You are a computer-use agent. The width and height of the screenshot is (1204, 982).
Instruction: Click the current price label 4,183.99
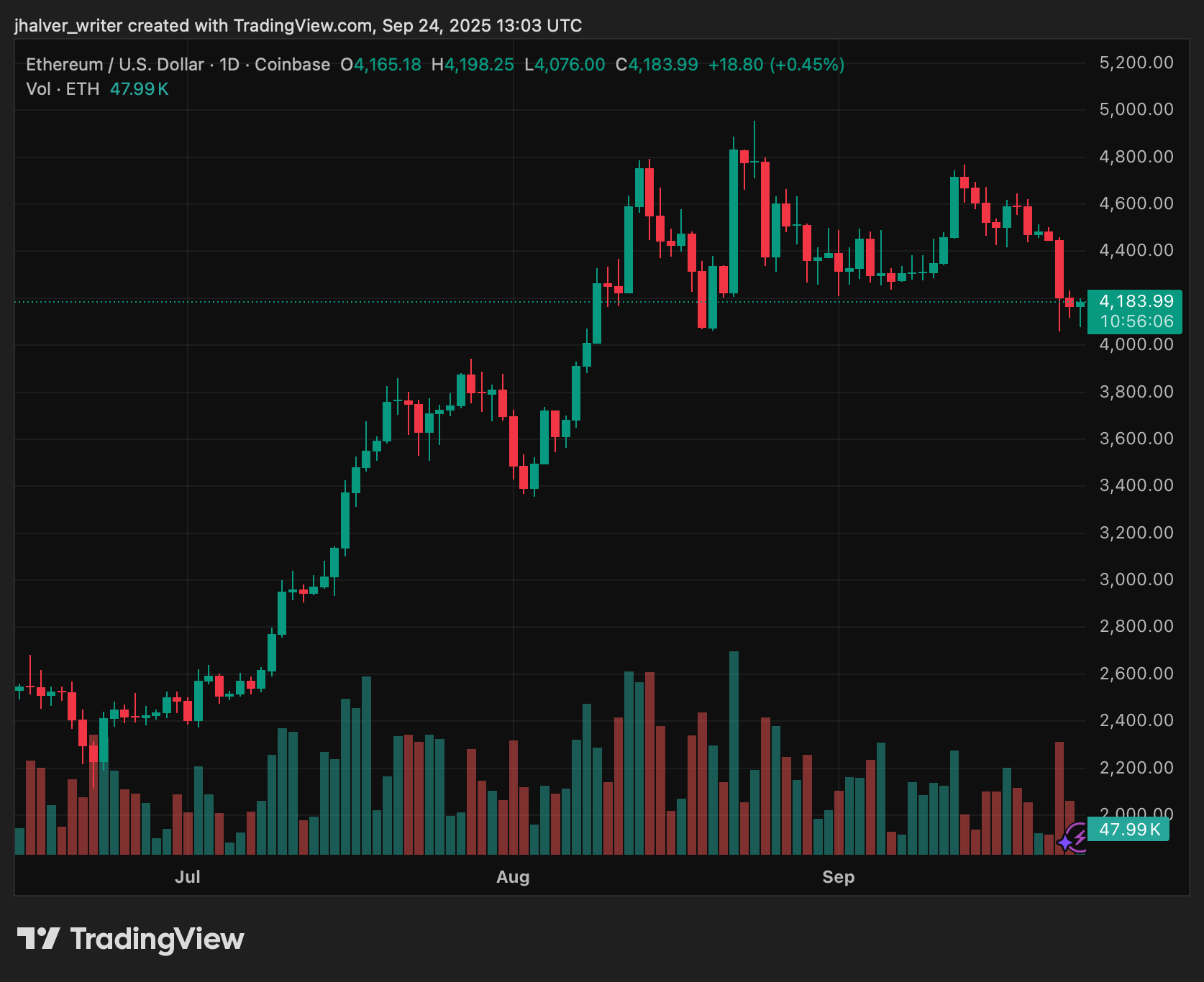click(1136, 301)
